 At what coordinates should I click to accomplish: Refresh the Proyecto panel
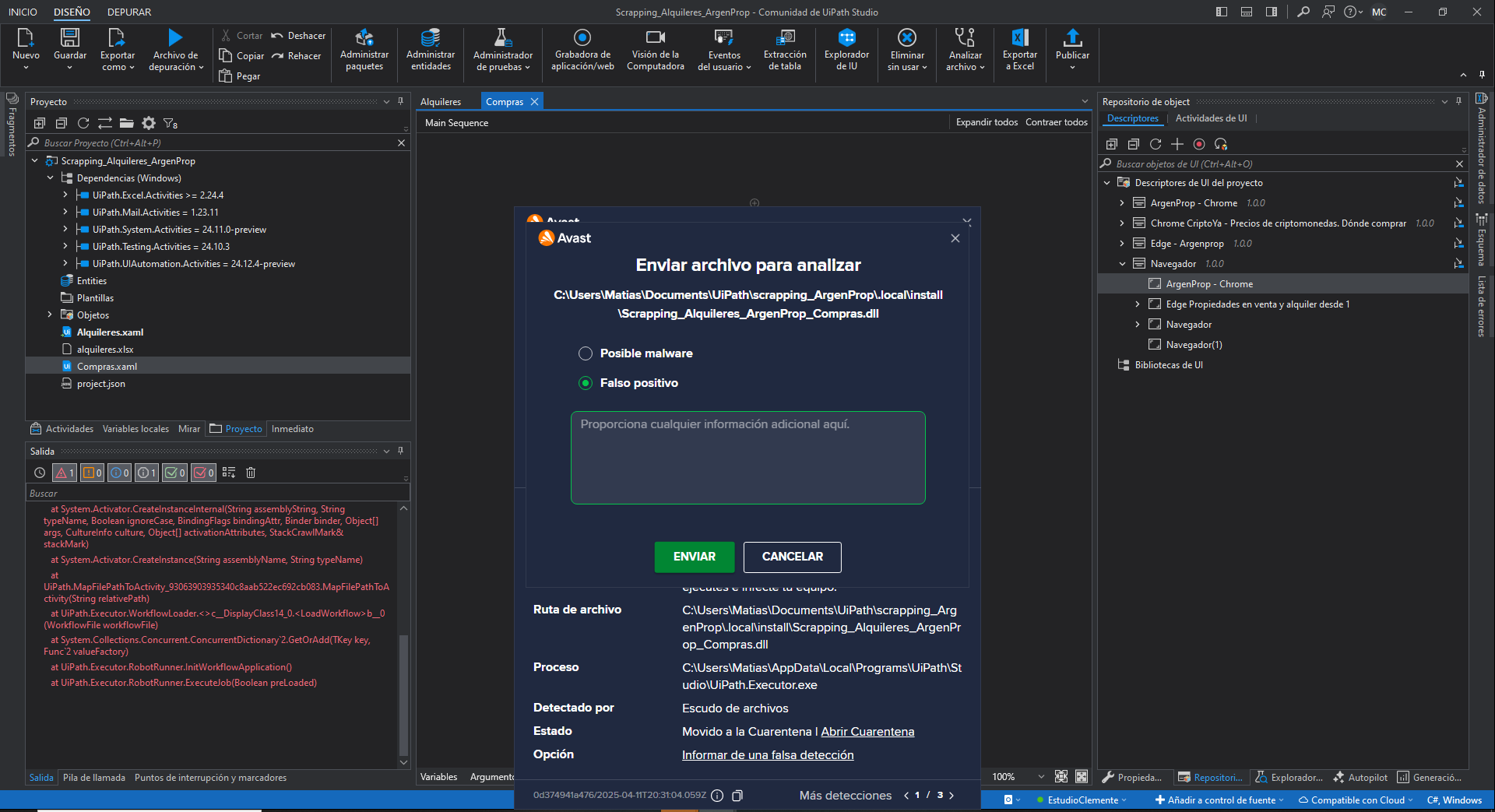(x=83, y=123)
